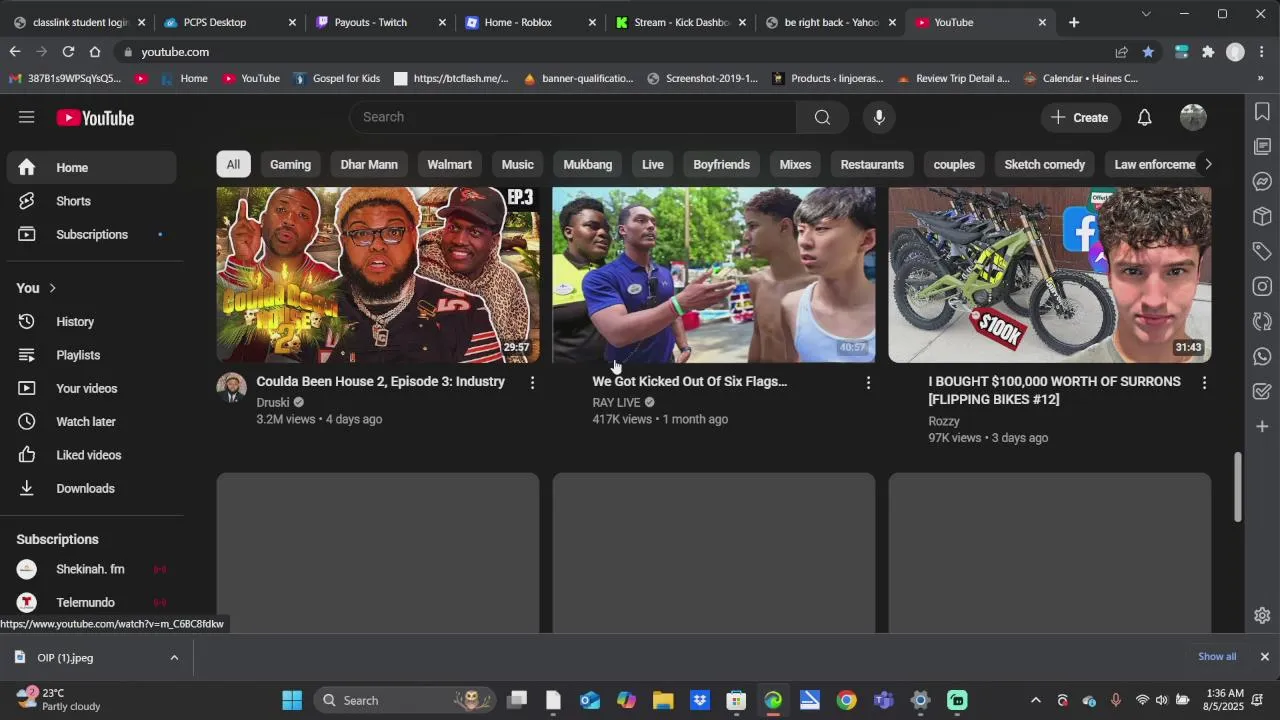Open the Gospel for Kids bookmark
1280x720 pixels.
coord(336,78)
